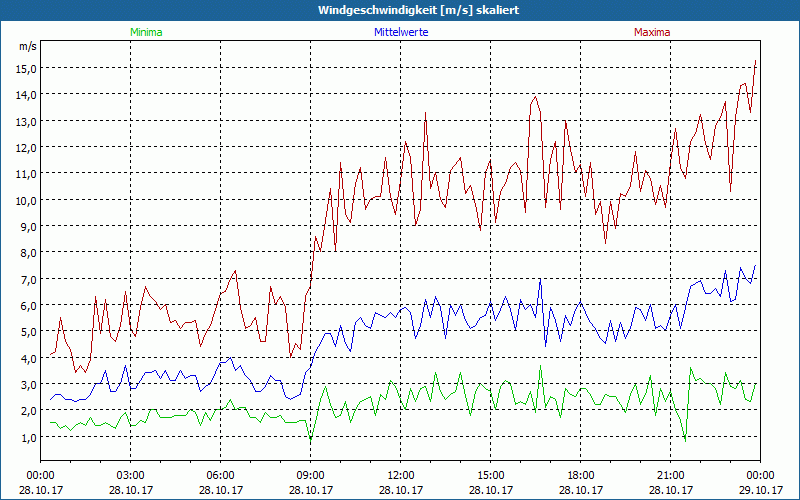
Task: Select the red 'Maxima' legend label
Action: pyautogui.click(x=652, y=32)
